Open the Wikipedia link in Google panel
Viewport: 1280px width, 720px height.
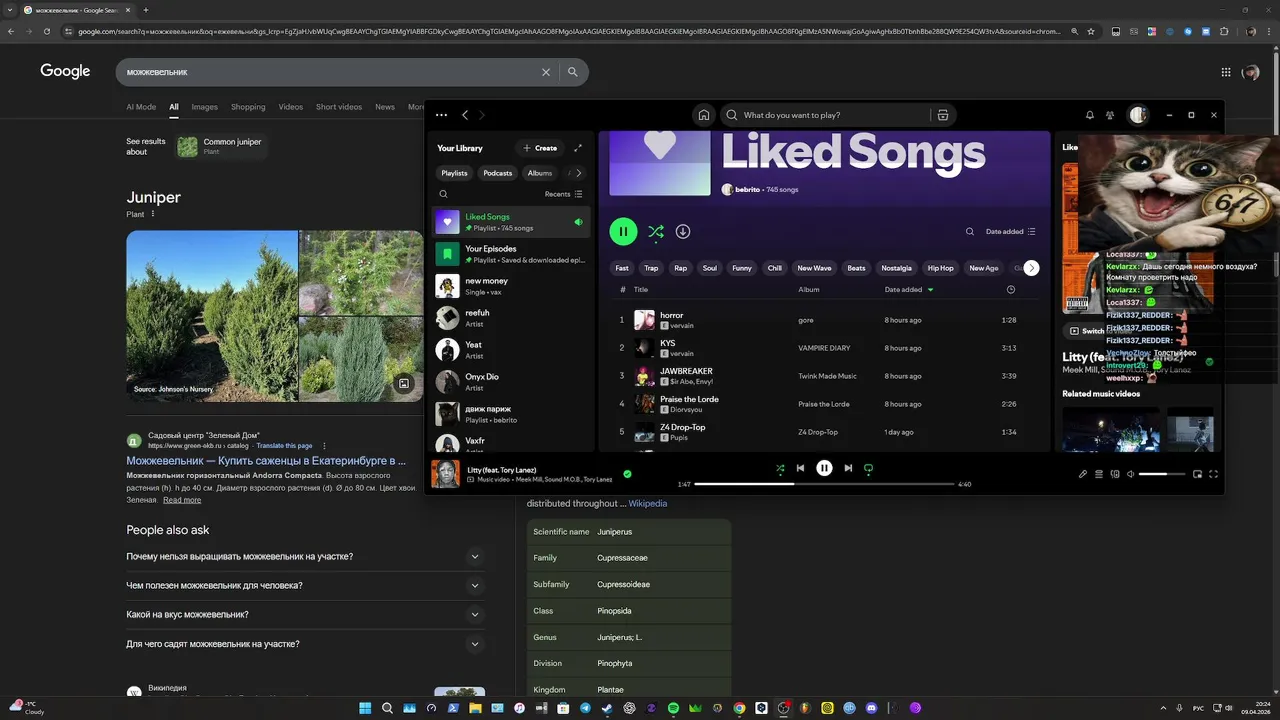tap(647, 503)
